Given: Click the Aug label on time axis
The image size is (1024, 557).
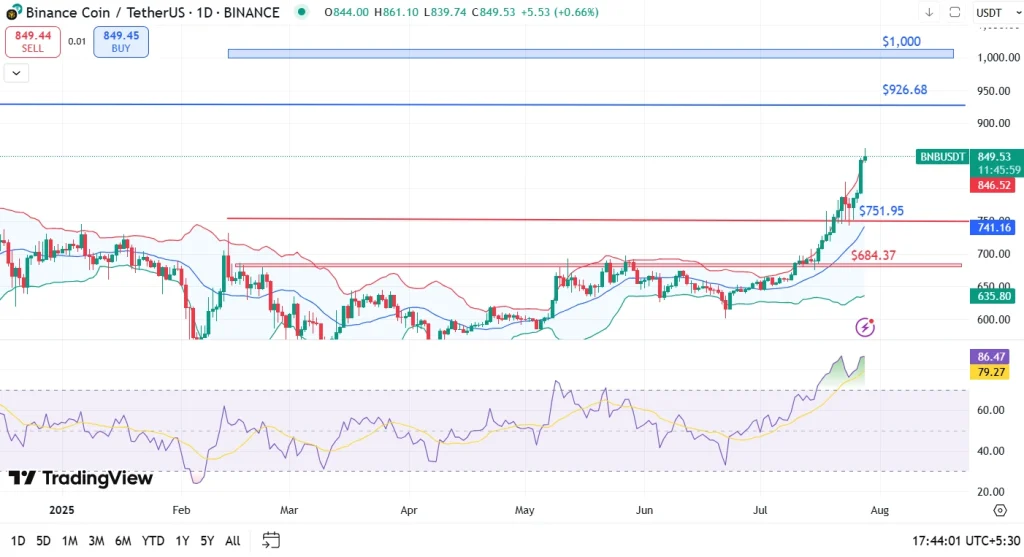Looking at the screenshot, I should 879,510.
